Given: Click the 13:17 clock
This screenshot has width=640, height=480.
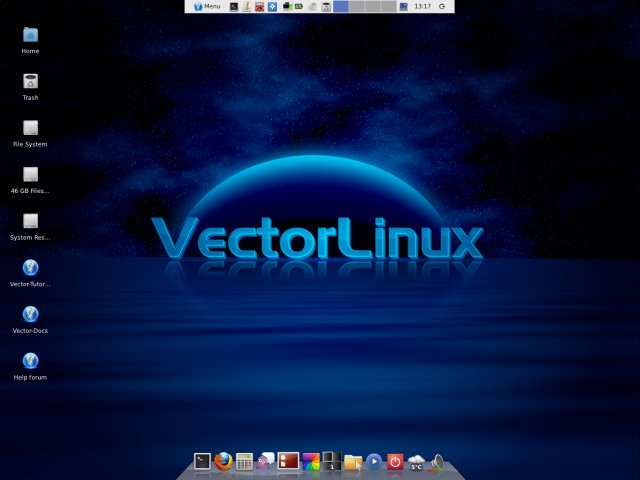Looking at the screenshot, I should click(422, 7).
